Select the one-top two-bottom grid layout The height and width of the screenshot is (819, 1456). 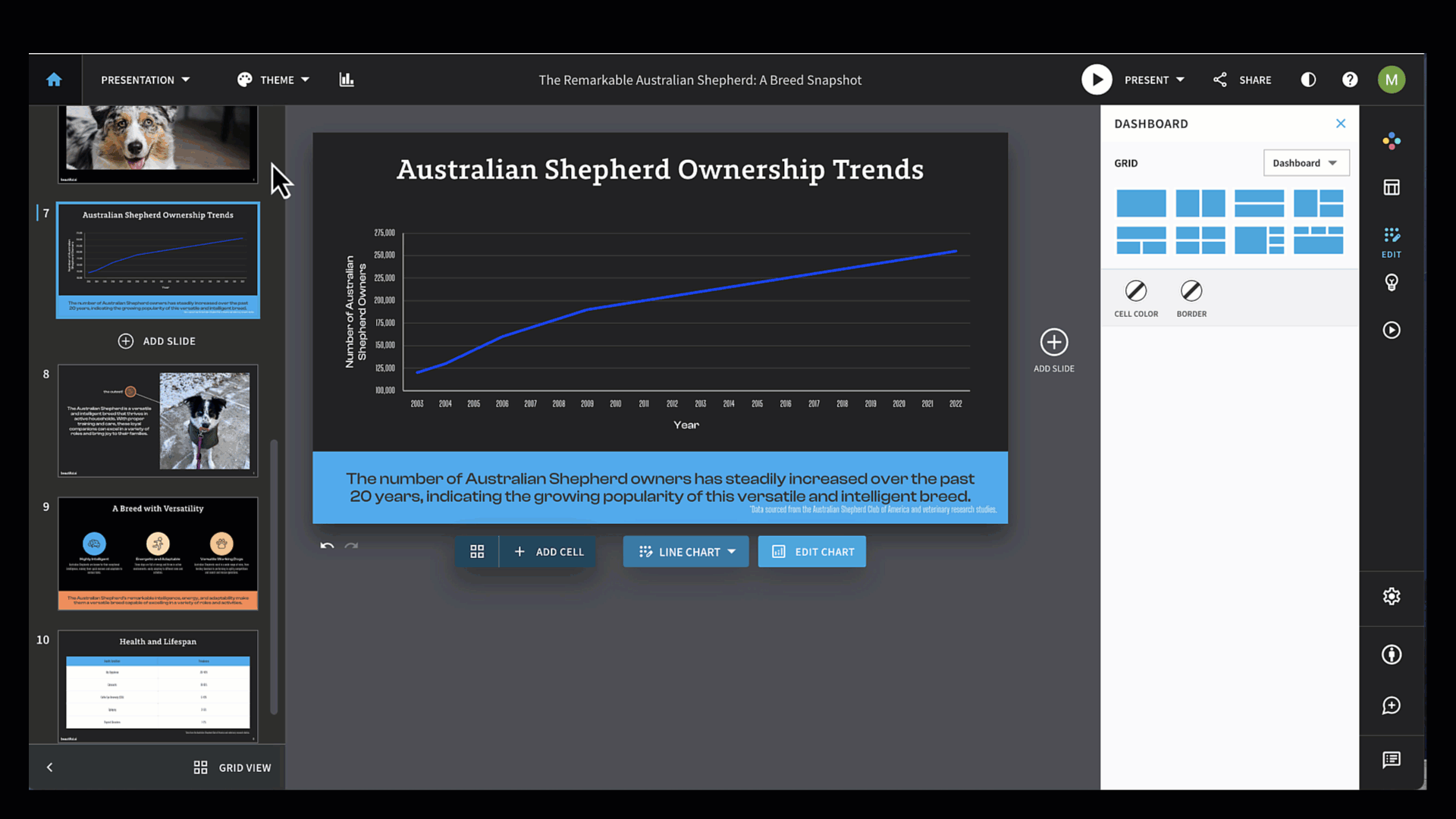pyautogui.click(x=1141, y=240)
